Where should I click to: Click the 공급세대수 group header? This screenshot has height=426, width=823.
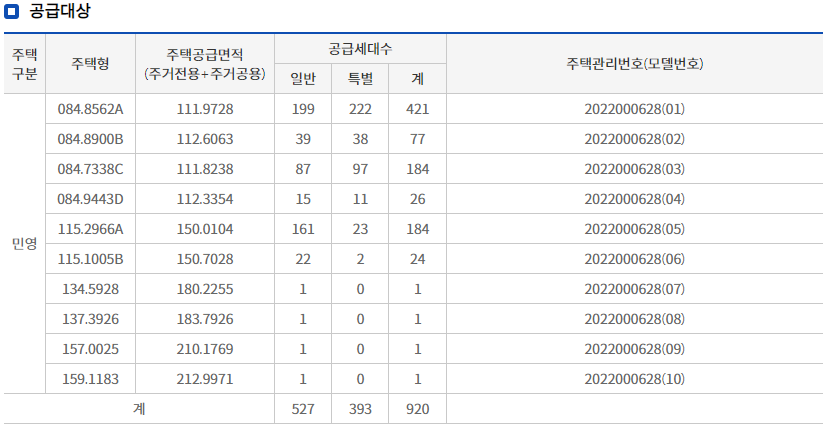pos(360,49)
